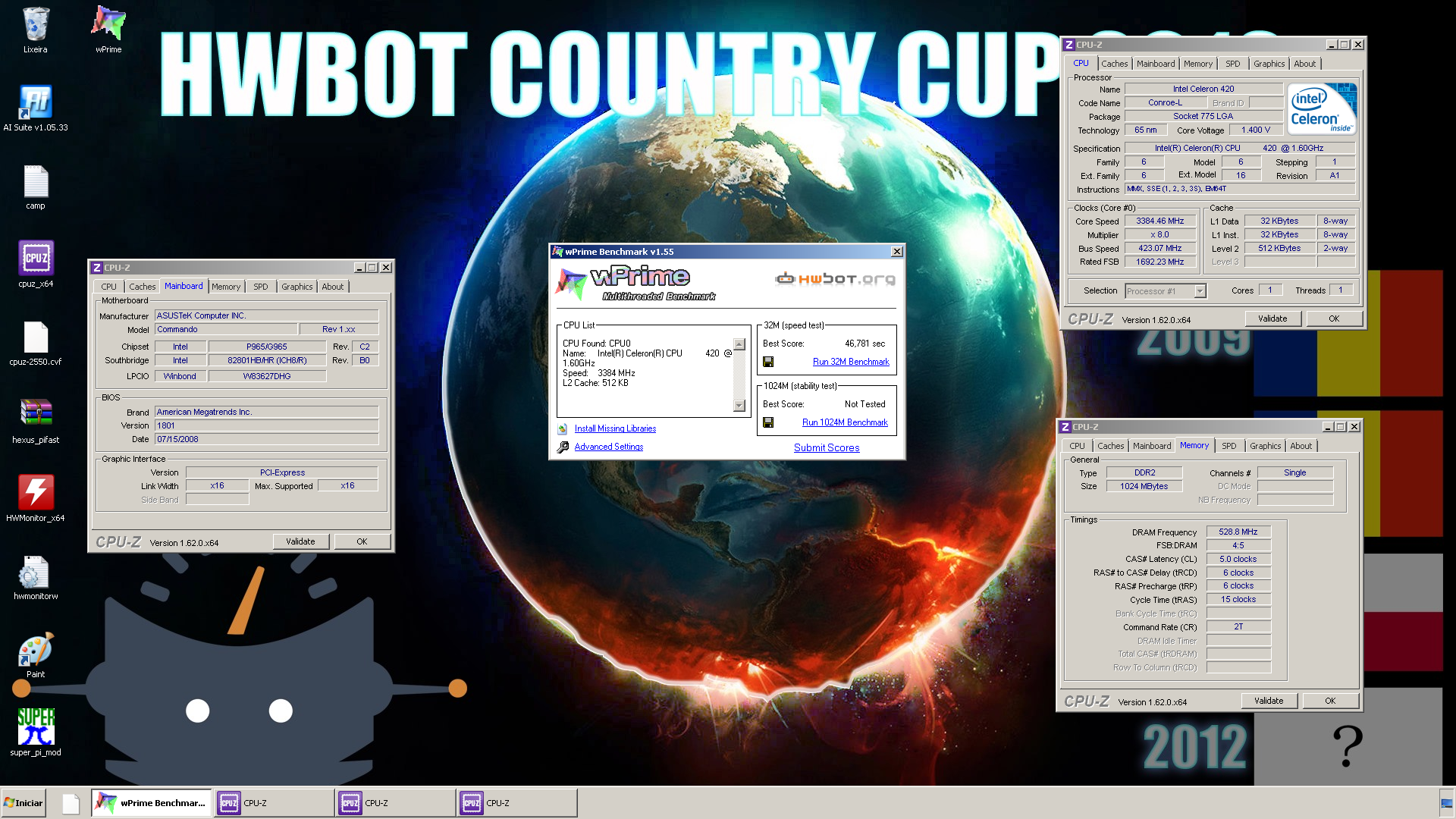
Task: Switch to wPrime Benchmark taskbar button
Action: [x=152, y=803]
